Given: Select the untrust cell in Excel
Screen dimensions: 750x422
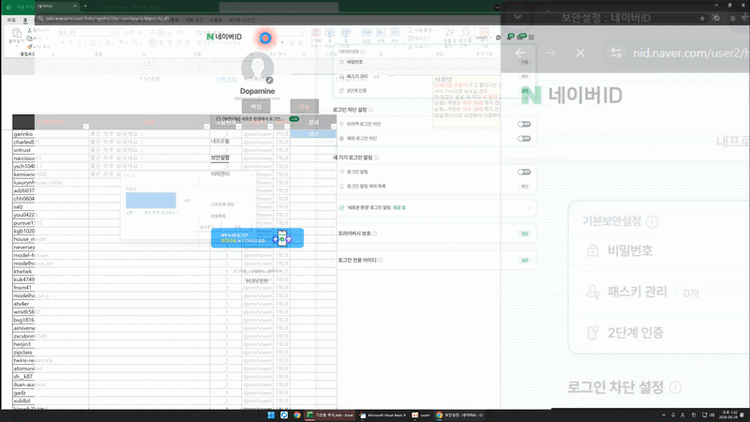Looking at the screenshot, I should [50, 150].
